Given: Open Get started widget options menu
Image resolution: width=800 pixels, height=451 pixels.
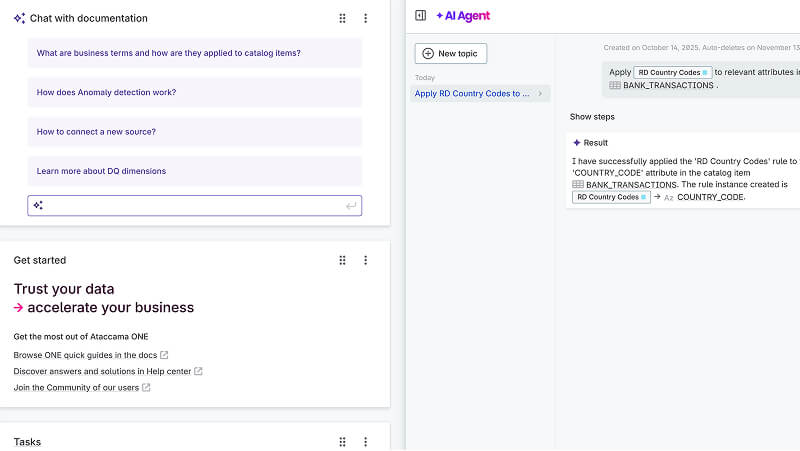Looking at the screenshot, I should pyautogui.click(x=365, y=260).
